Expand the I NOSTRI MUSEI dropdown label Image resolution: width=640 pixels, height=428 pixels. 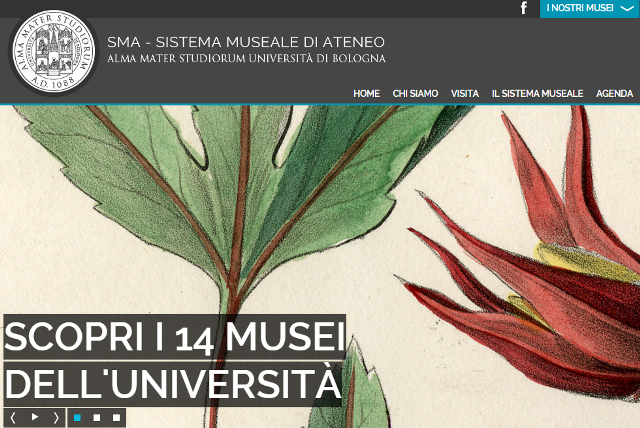click(x=579, y=8)
